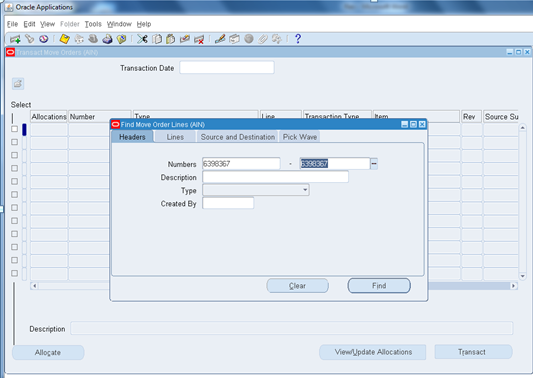Click the Allocate button
533x378 pixels.
point(48,353)
